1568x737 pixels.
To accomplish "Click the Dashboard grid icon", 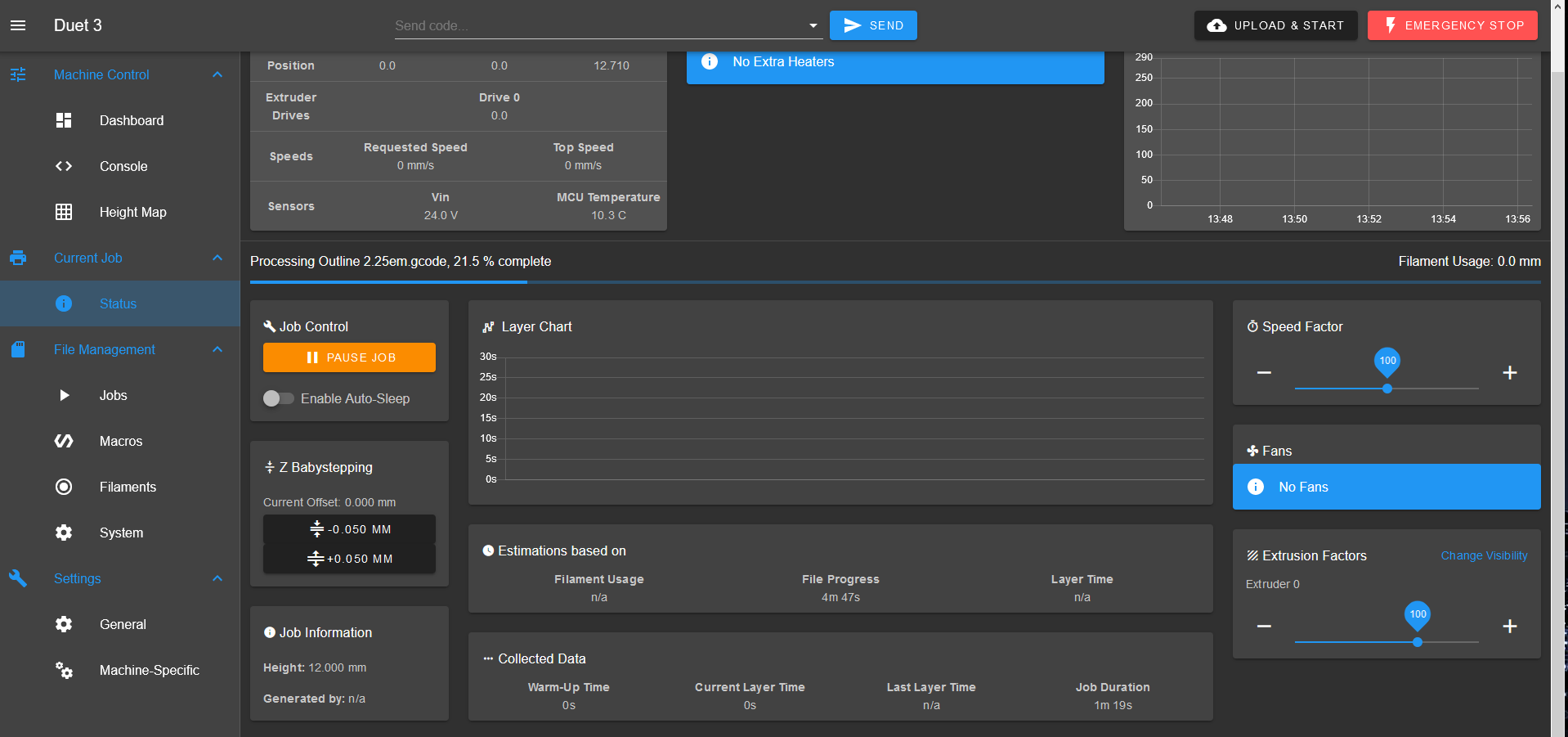I will tap(64, 120).
